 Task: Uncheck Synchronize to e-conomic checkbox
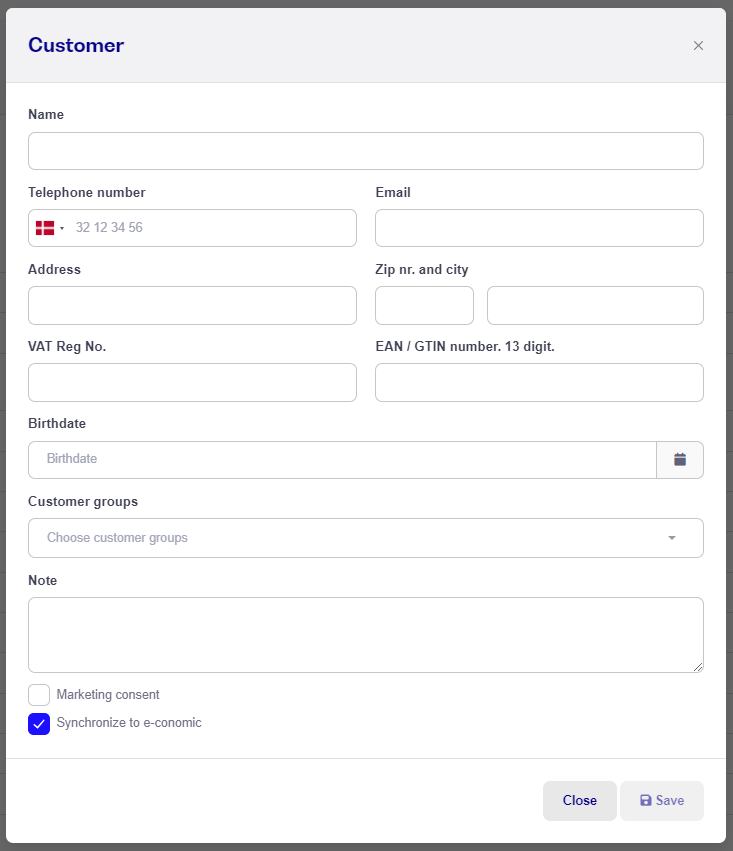pyautogui.click(x=39, y=724)
